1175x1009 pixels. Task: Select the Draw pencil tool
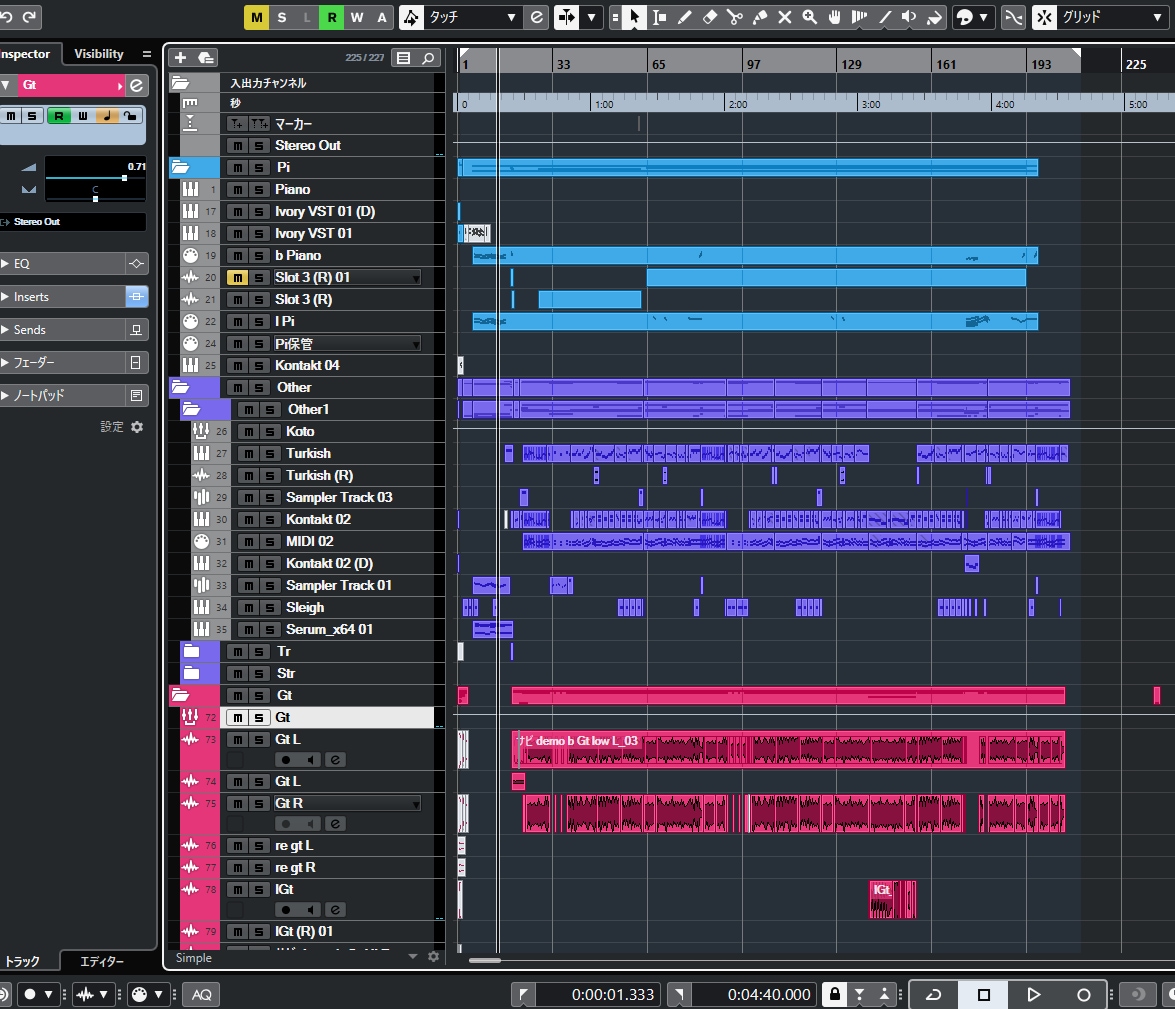coord(684,17)
